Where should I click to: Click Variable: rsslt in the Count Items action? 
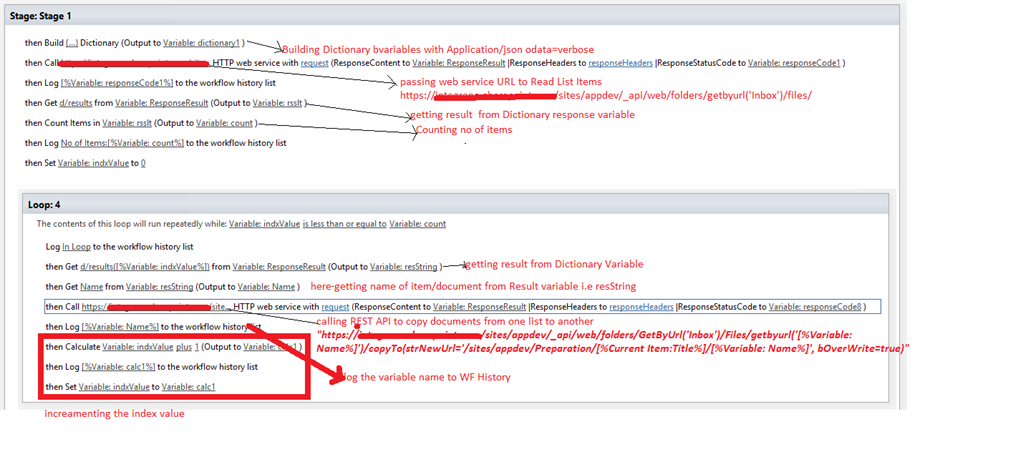[x=127, y=123]
